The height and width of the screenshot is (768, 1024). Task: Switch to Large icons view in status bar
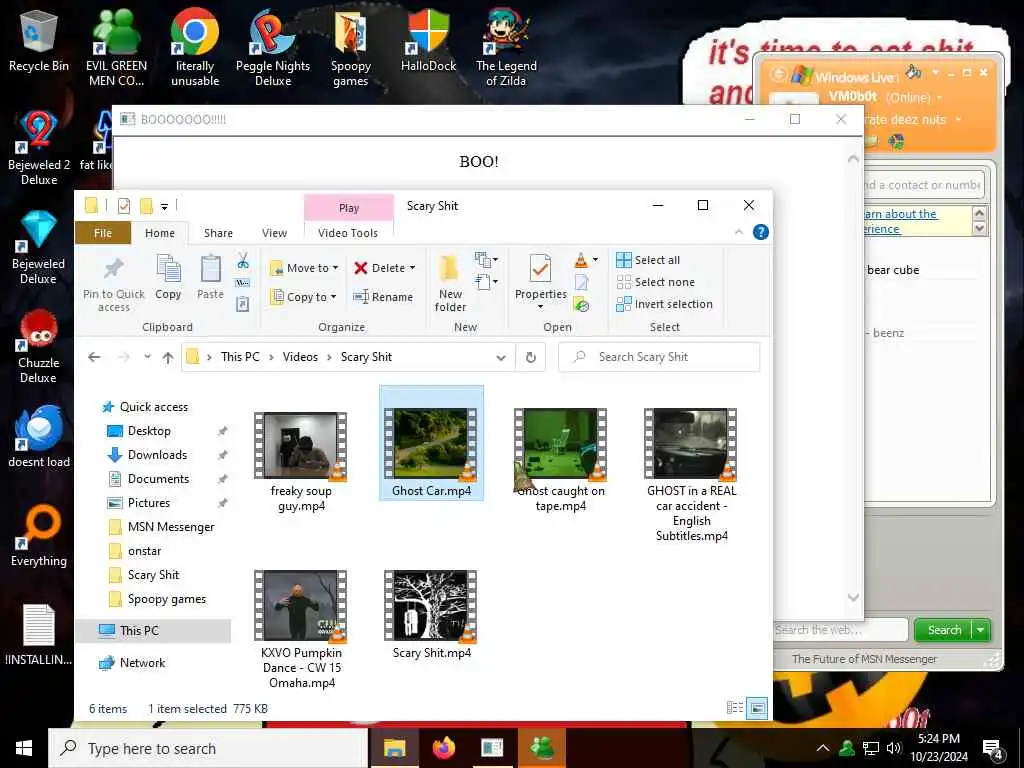tap(757, 708)
